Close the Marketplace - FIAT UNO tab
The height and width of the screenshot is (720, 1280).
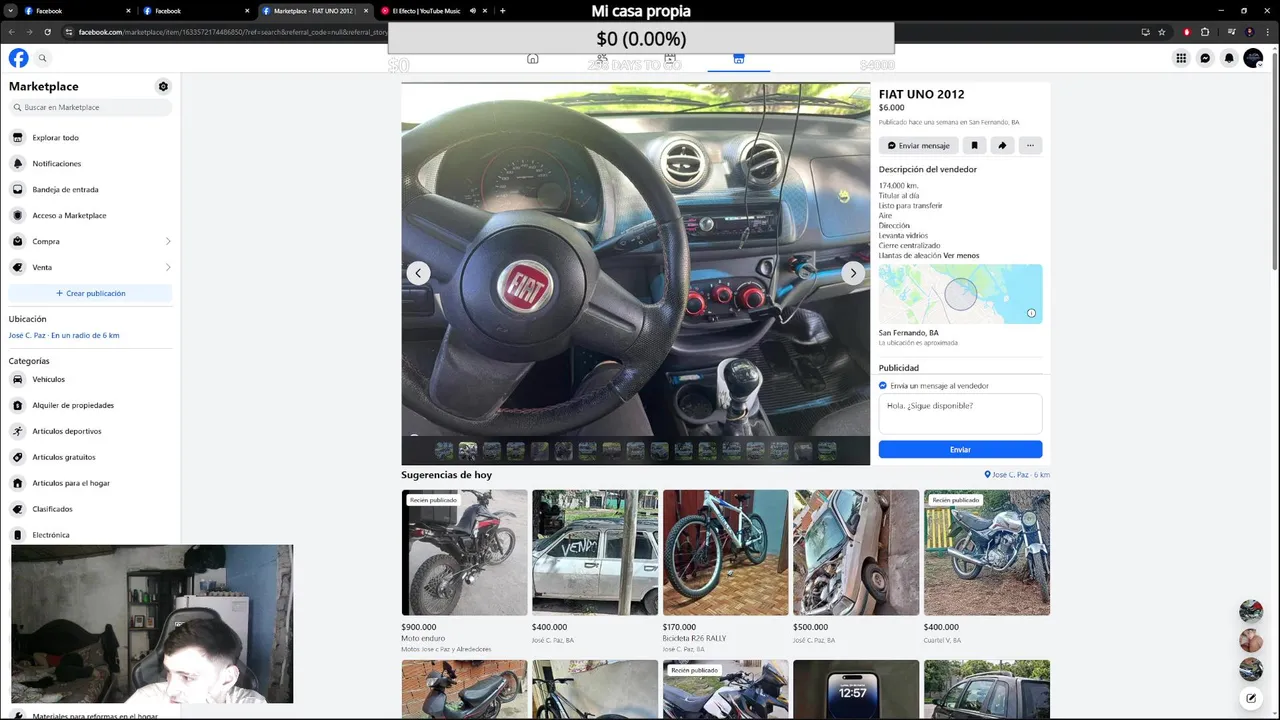click(x=366, y=11)
